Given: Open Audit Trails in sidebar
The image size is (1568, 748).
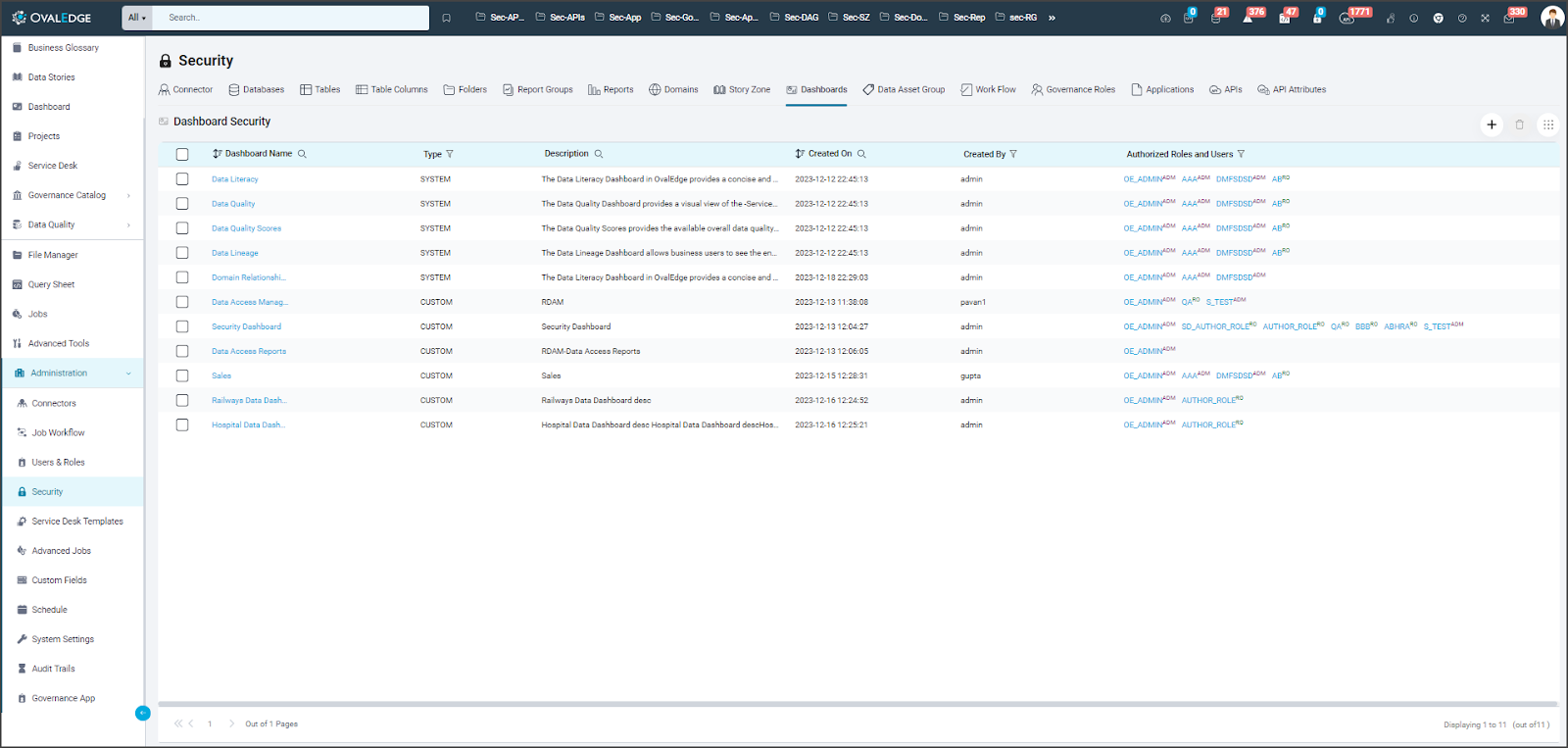Looking at the screenshot, I should point(53,669).
